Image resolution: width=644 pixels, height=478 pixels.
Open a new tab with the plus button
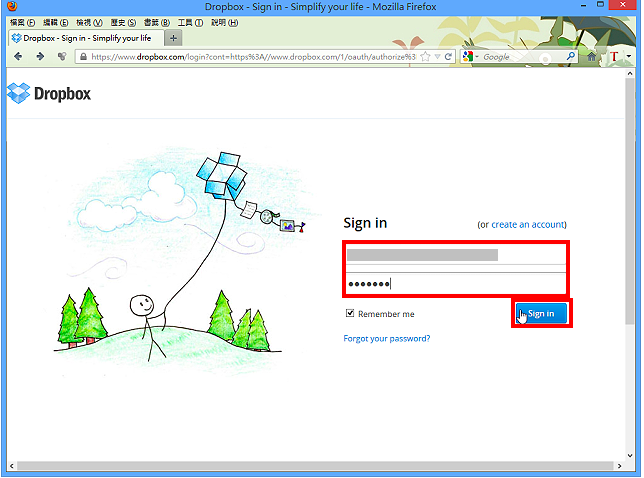tap(173, 38)
